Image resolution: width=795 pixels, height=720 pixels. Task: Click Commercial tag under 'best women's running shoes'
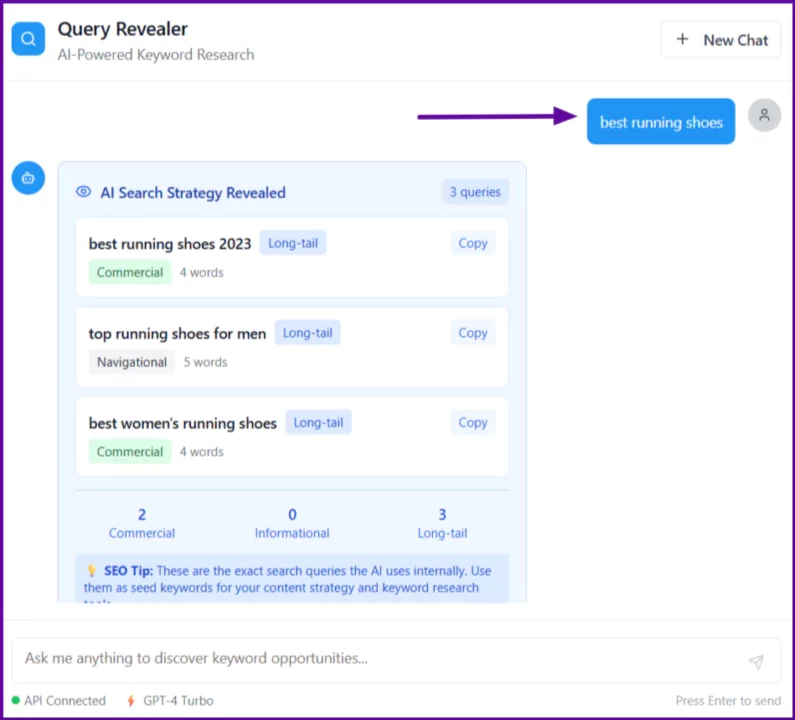tap(130, 452)
